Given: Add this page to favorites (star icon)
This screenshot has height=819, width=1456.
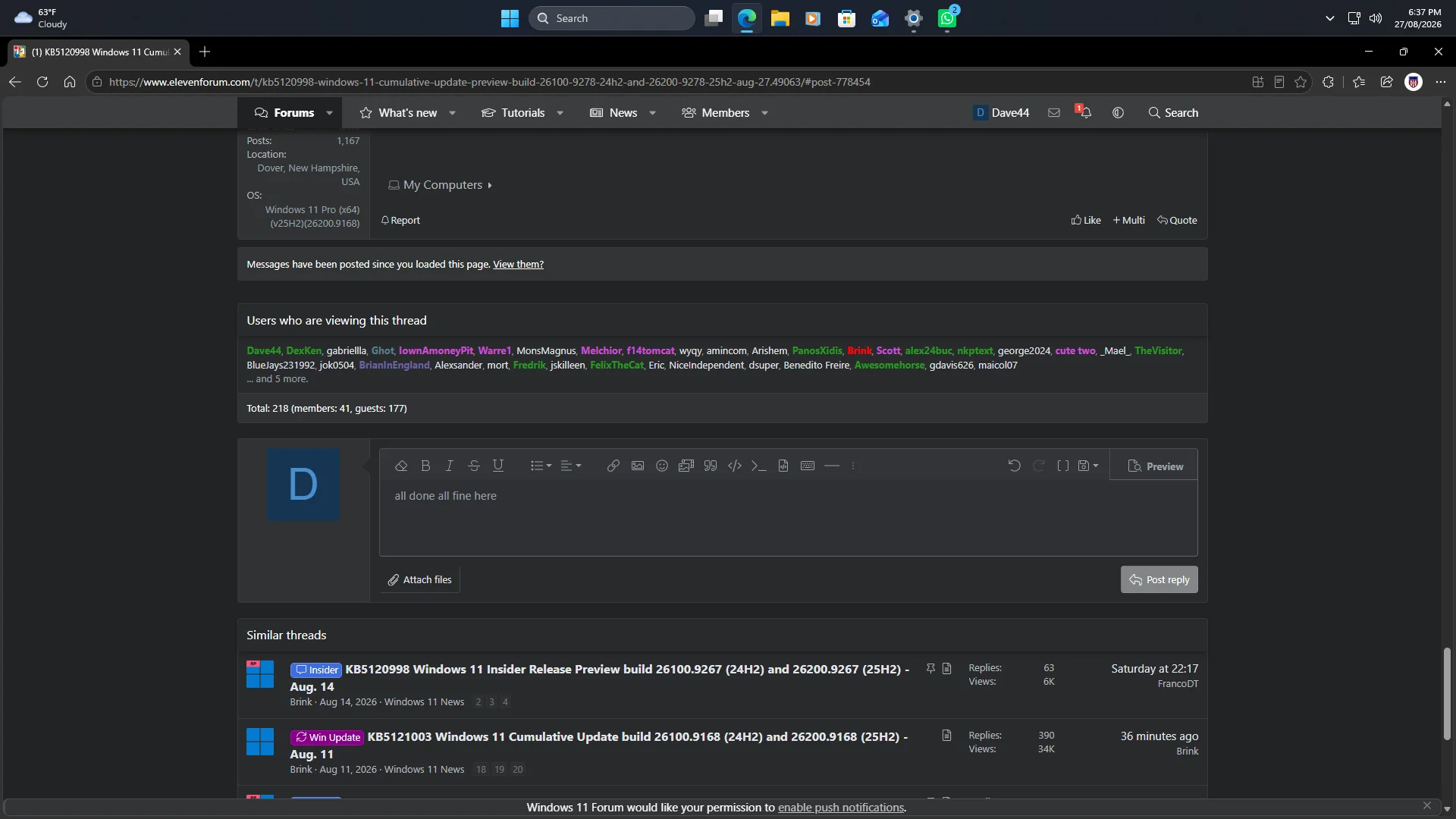Looking at the screenshot, I should tap(1301, 82).
